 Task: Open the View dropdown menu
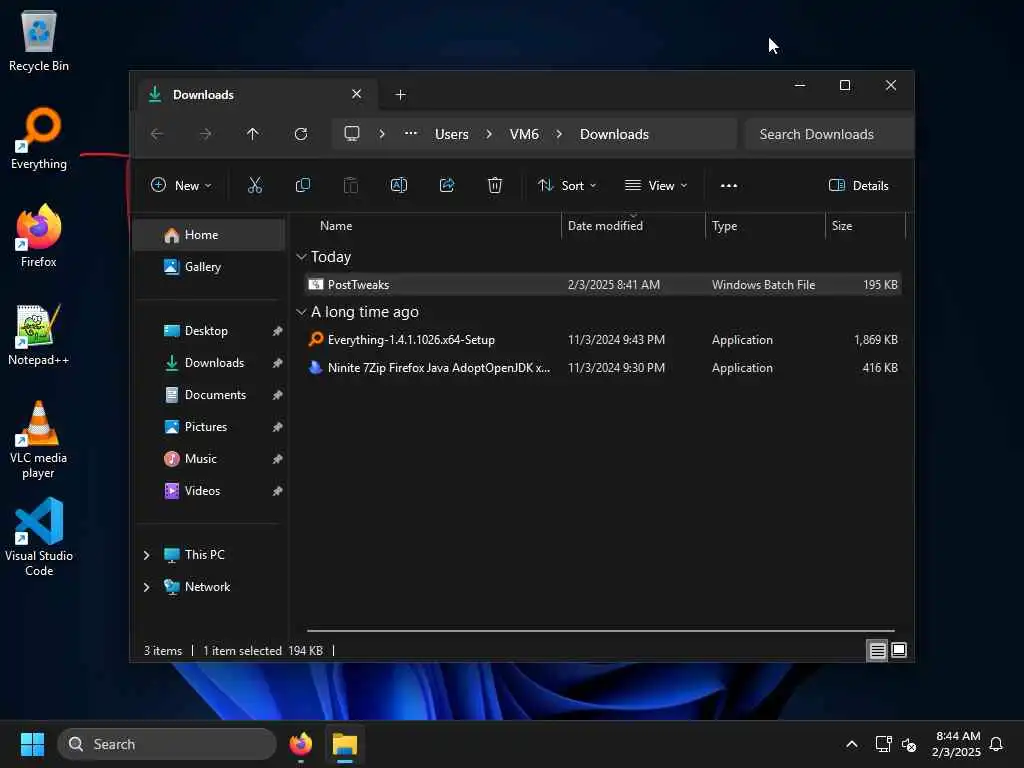656,185
